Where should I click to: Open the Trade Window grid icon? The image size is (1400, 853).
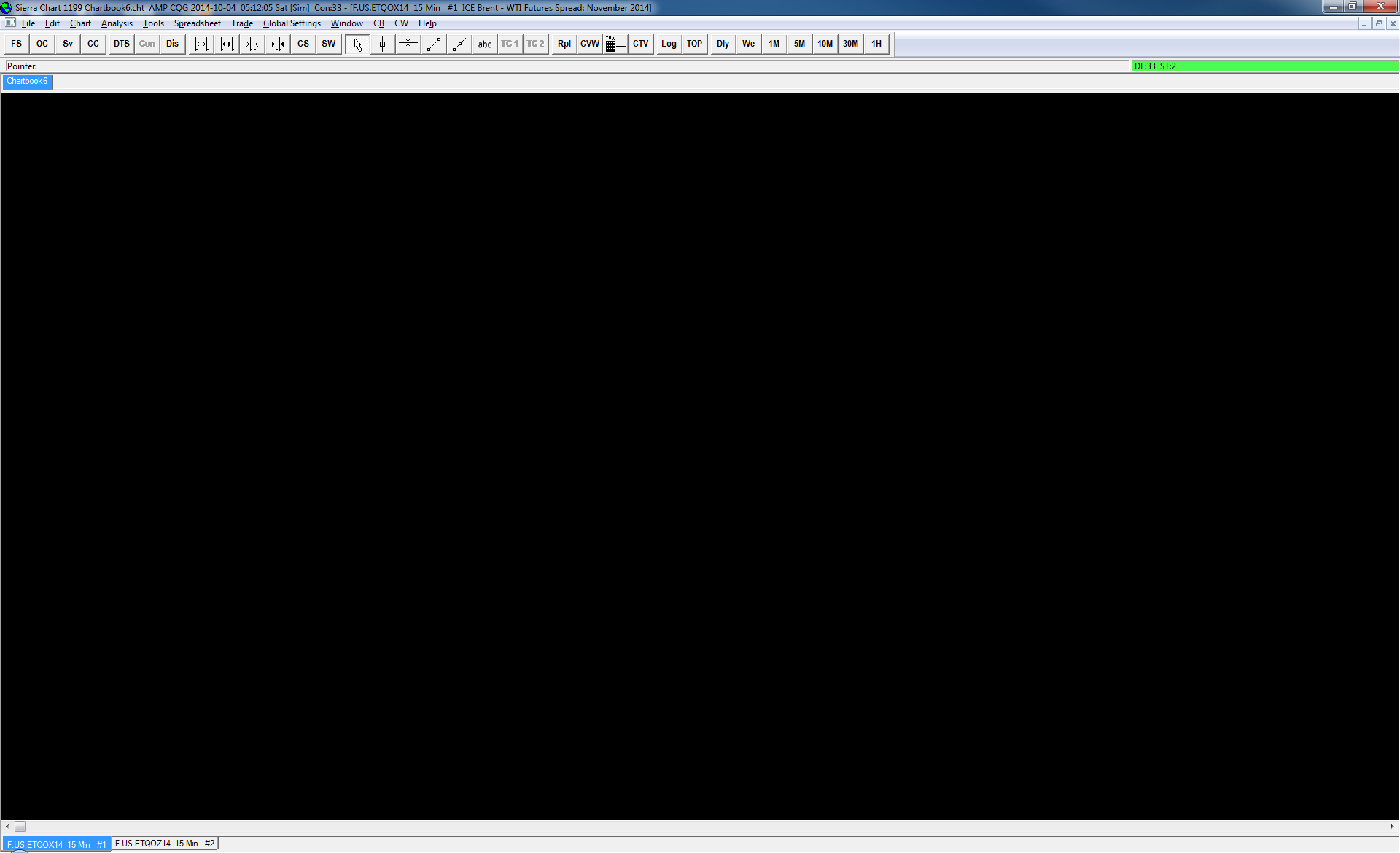(615, 44)
